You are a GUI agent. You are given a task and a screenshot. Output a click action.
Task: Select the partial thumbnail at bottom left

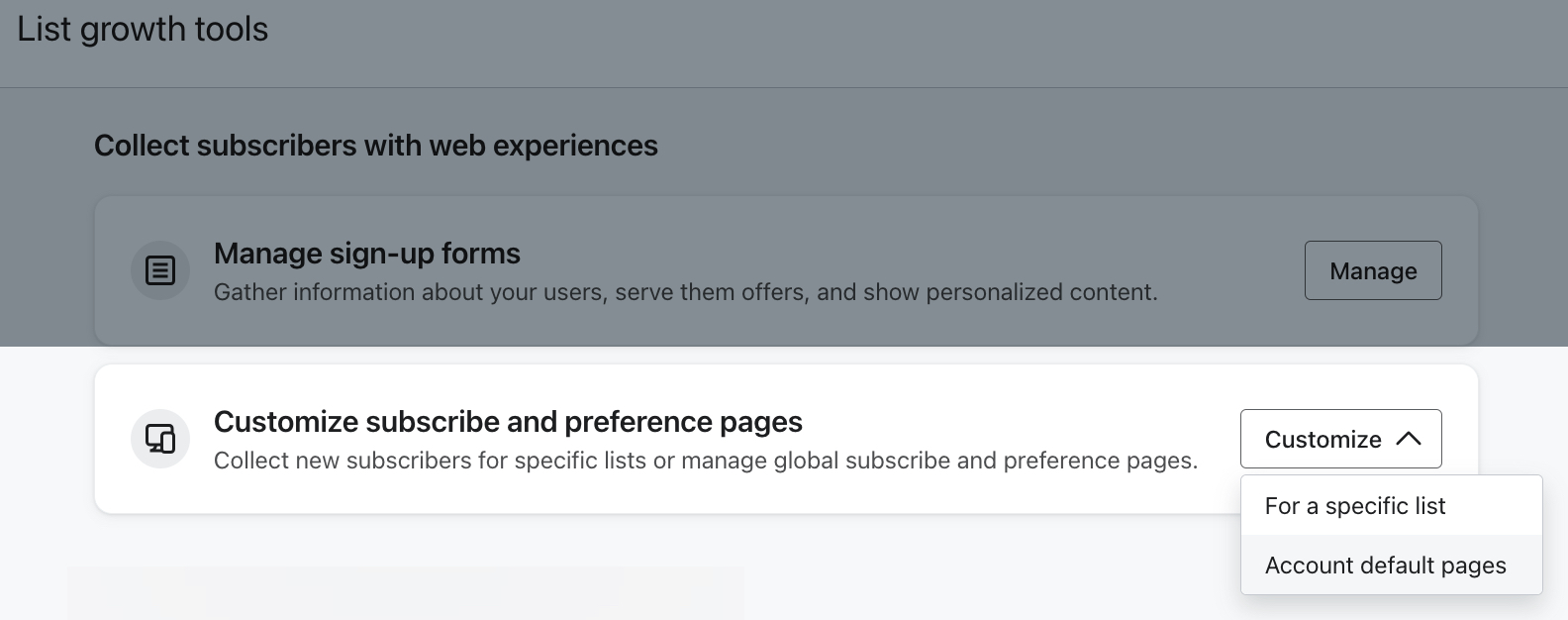coord(404,593)
